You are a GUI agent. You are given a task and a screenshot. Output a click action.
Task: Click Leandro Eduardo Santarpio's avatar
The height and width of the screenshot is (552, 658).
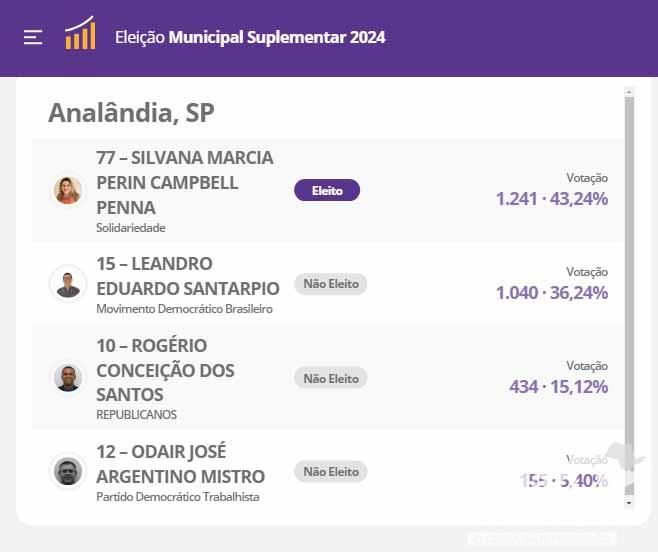point(68,284)
